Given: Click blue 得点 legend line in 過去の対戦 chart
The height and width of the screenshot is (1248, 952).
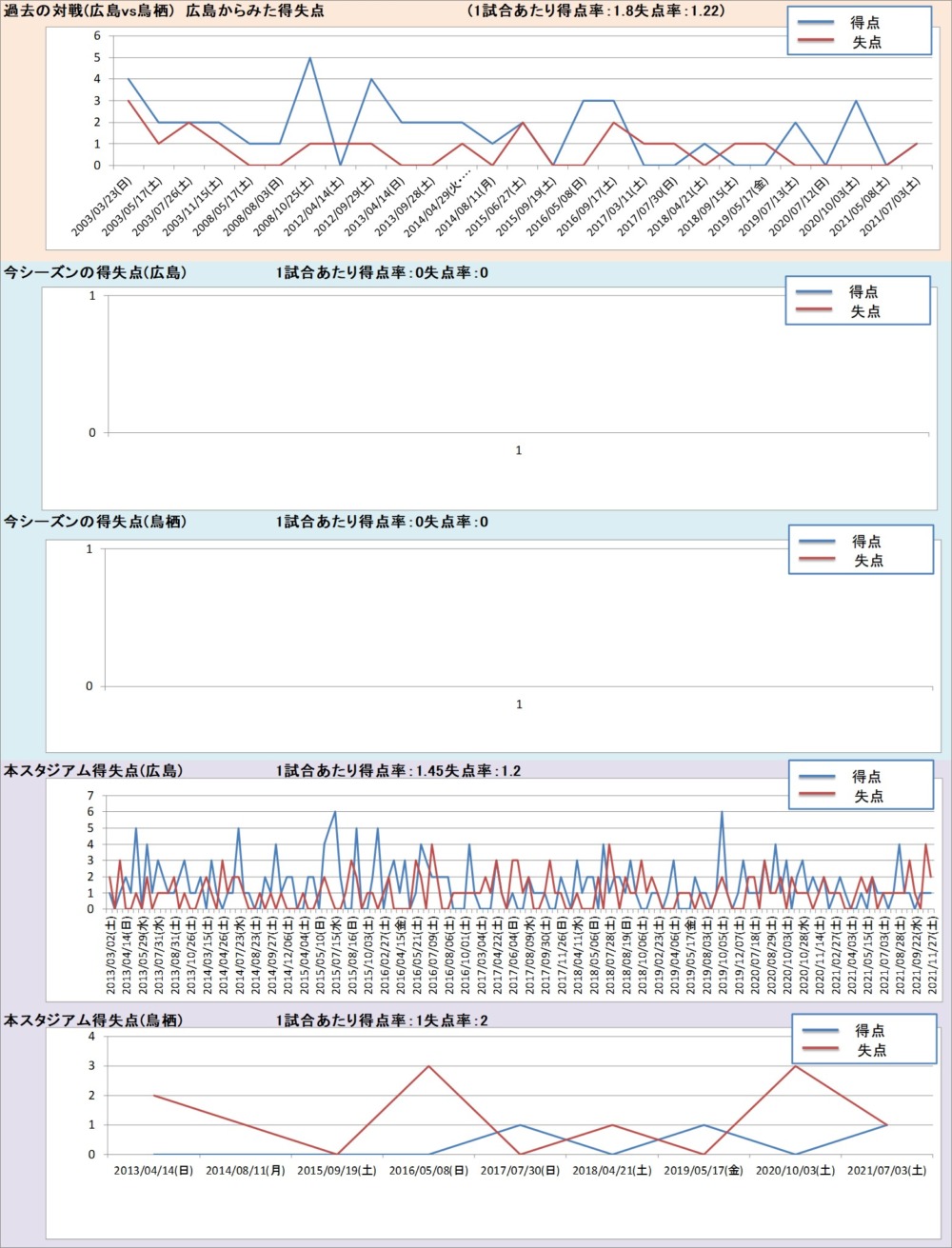Looking at the screenshot, I should tap(817, 22).
